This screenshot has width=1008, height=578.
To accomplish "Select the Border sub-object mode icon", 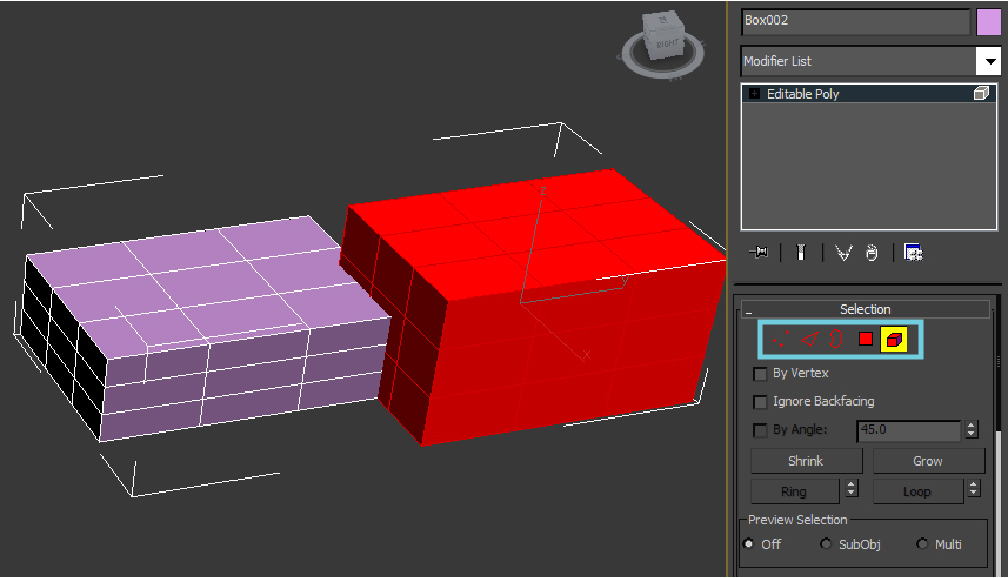I will click(x=836, y=339).
